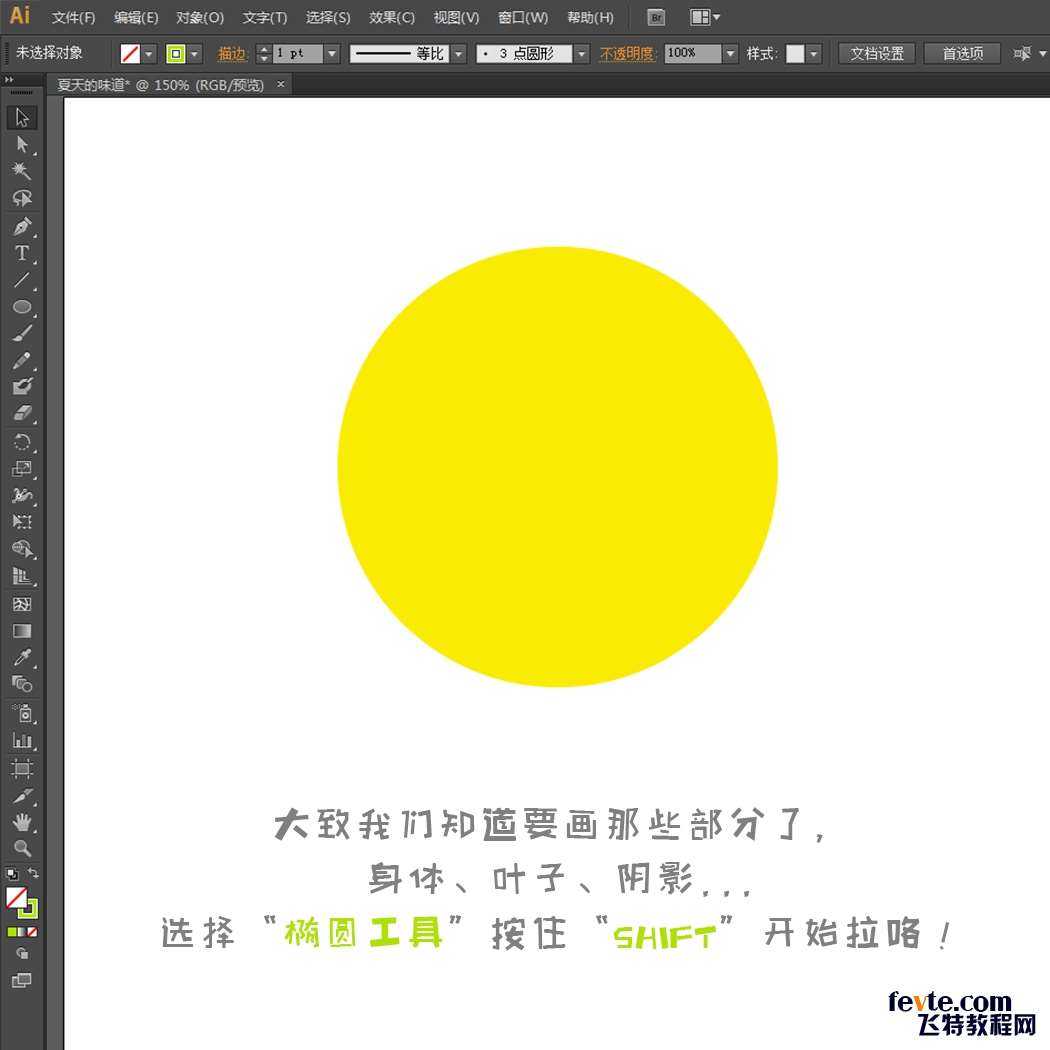Open the 编辑(E) menu
Viewport: 1050px width, 1050px height.
tap(136, 17)
